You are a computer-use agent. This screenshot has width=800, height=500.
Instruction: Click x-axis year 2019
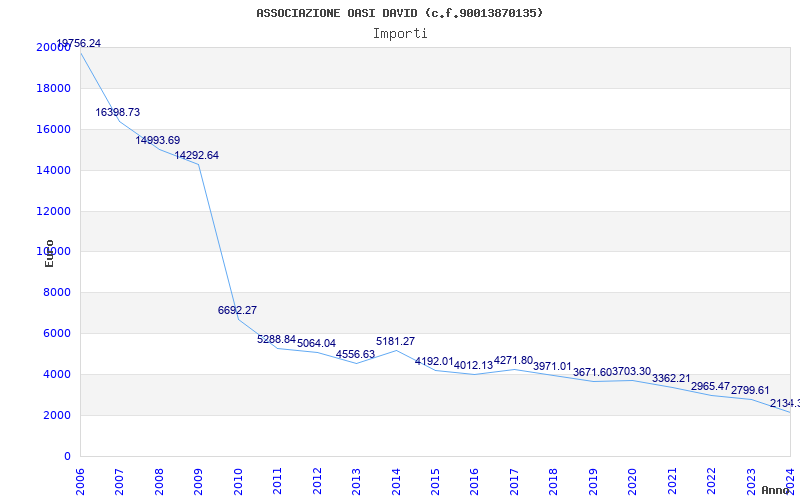point(593,481)
